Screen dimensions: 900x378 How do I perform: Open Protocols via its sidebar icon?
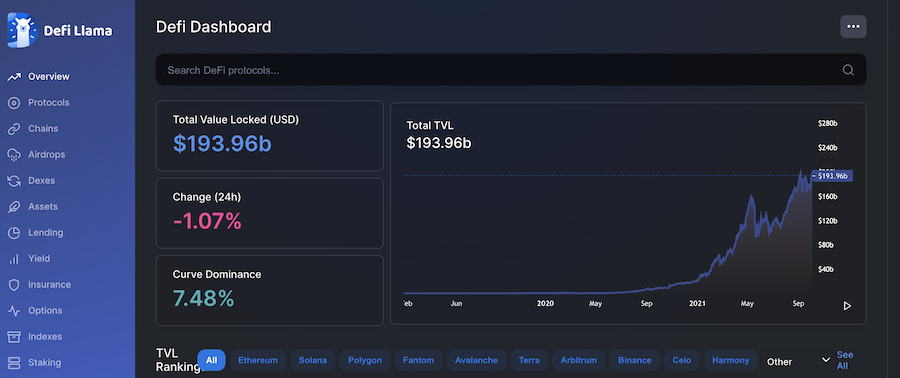(14, 103)
